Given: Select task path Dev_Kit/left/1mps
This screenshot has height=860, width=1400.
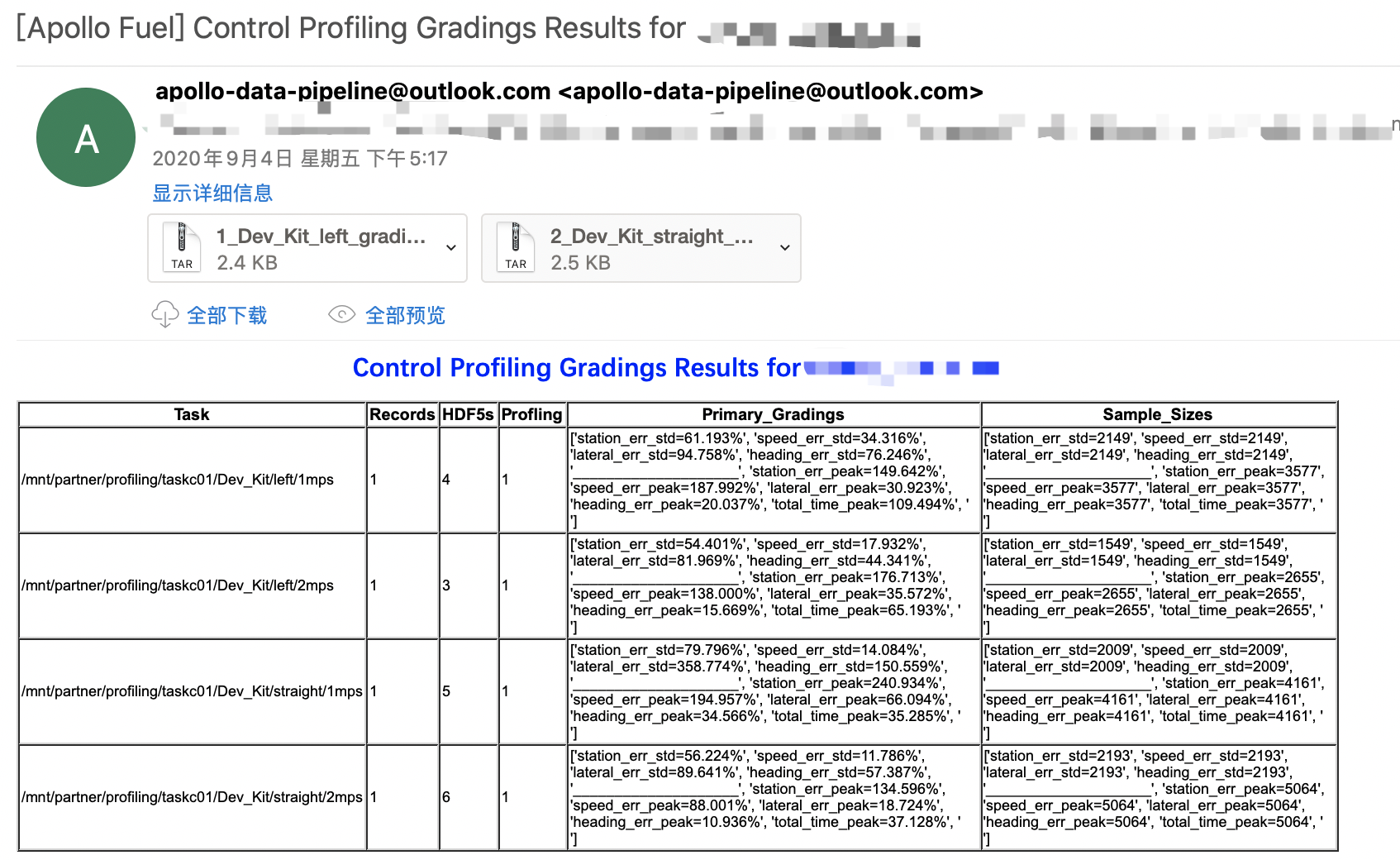Looking at the screenshot, I should pyautogui.click(x=178, y=480).
